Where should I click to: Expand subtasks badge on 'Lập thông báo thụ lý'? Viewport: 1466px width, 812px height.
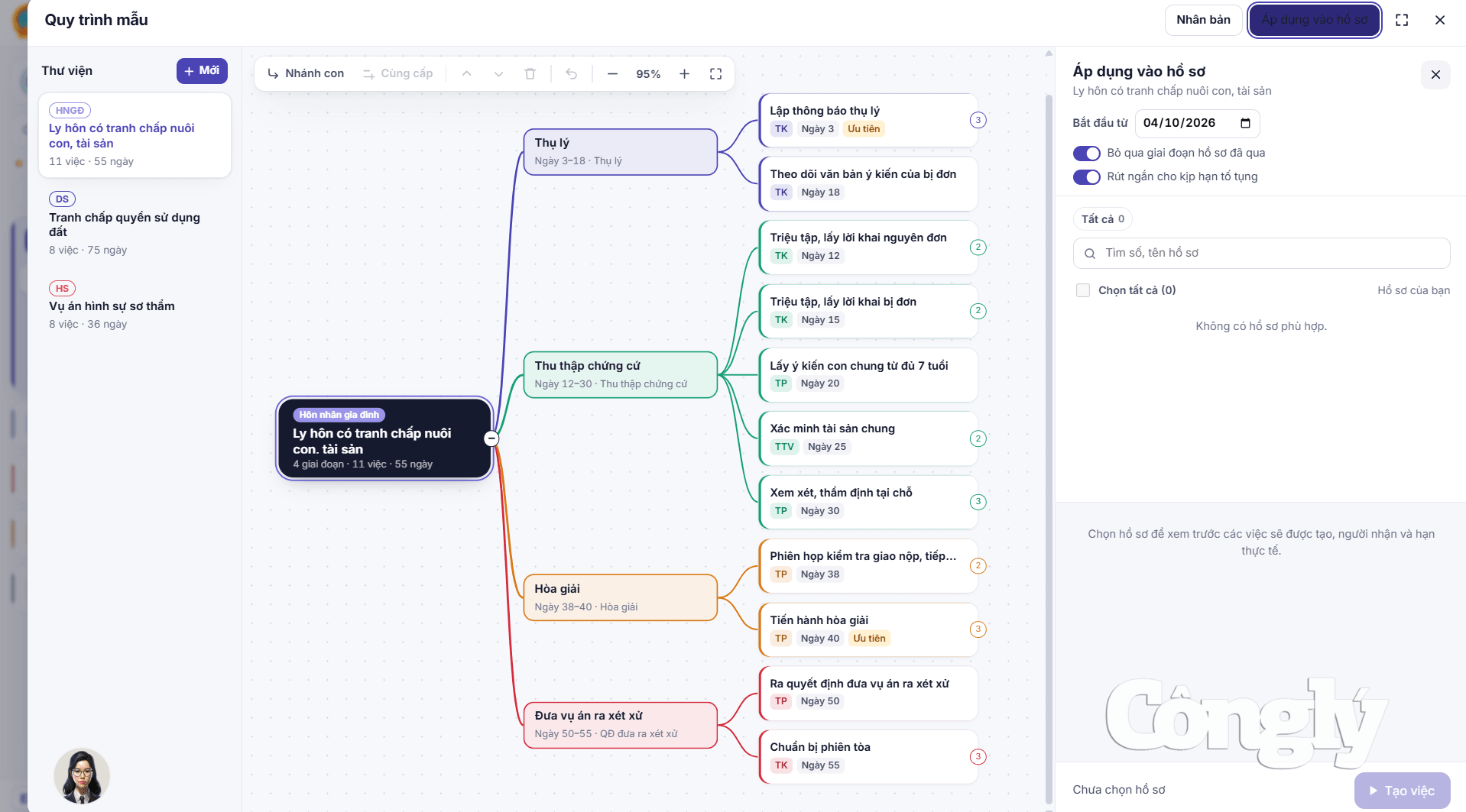(x=978, y=120)
